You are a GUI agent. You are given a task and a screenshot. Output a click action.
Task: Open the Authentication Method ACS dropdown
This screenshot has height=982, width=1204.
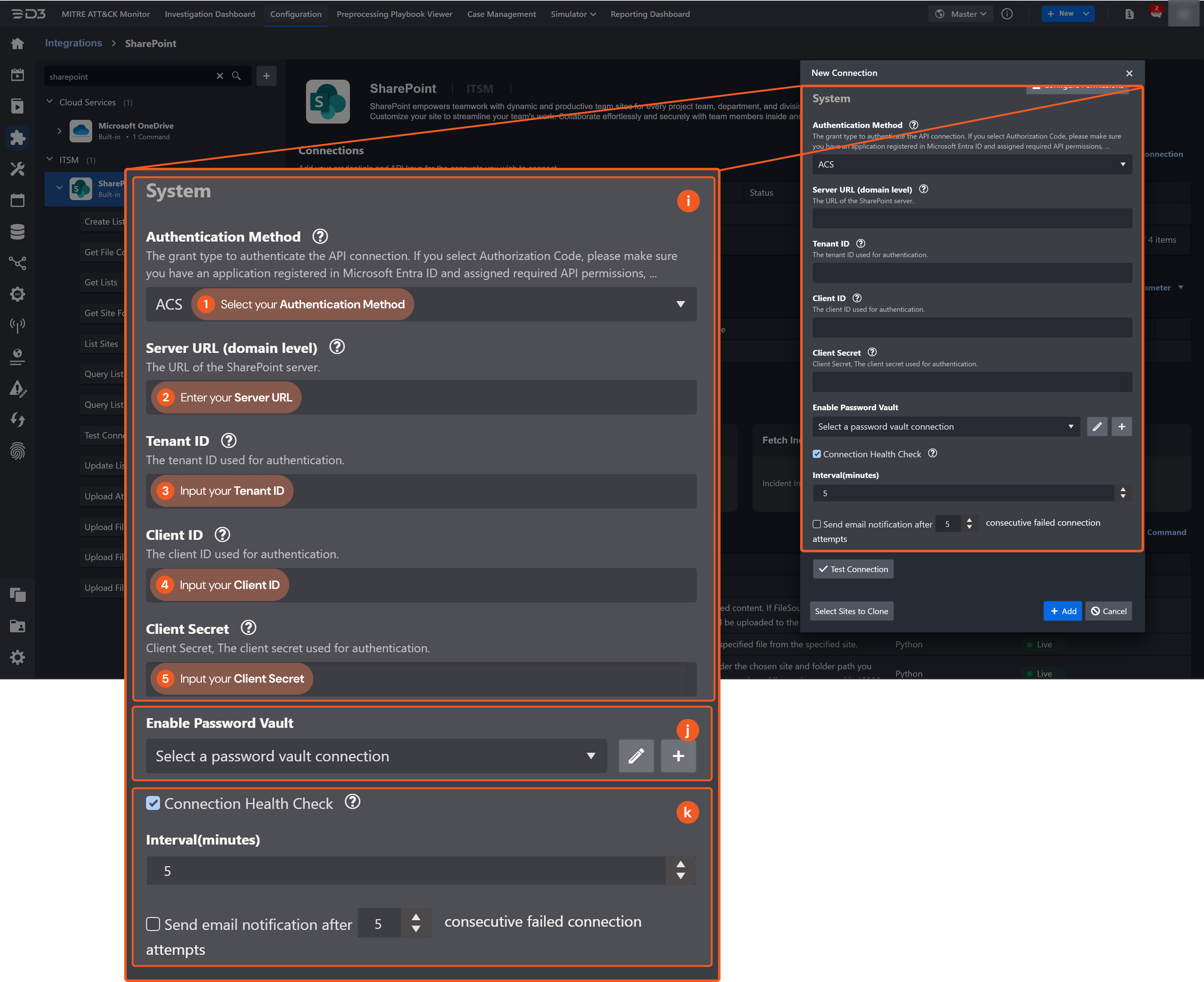pos(972,164)
